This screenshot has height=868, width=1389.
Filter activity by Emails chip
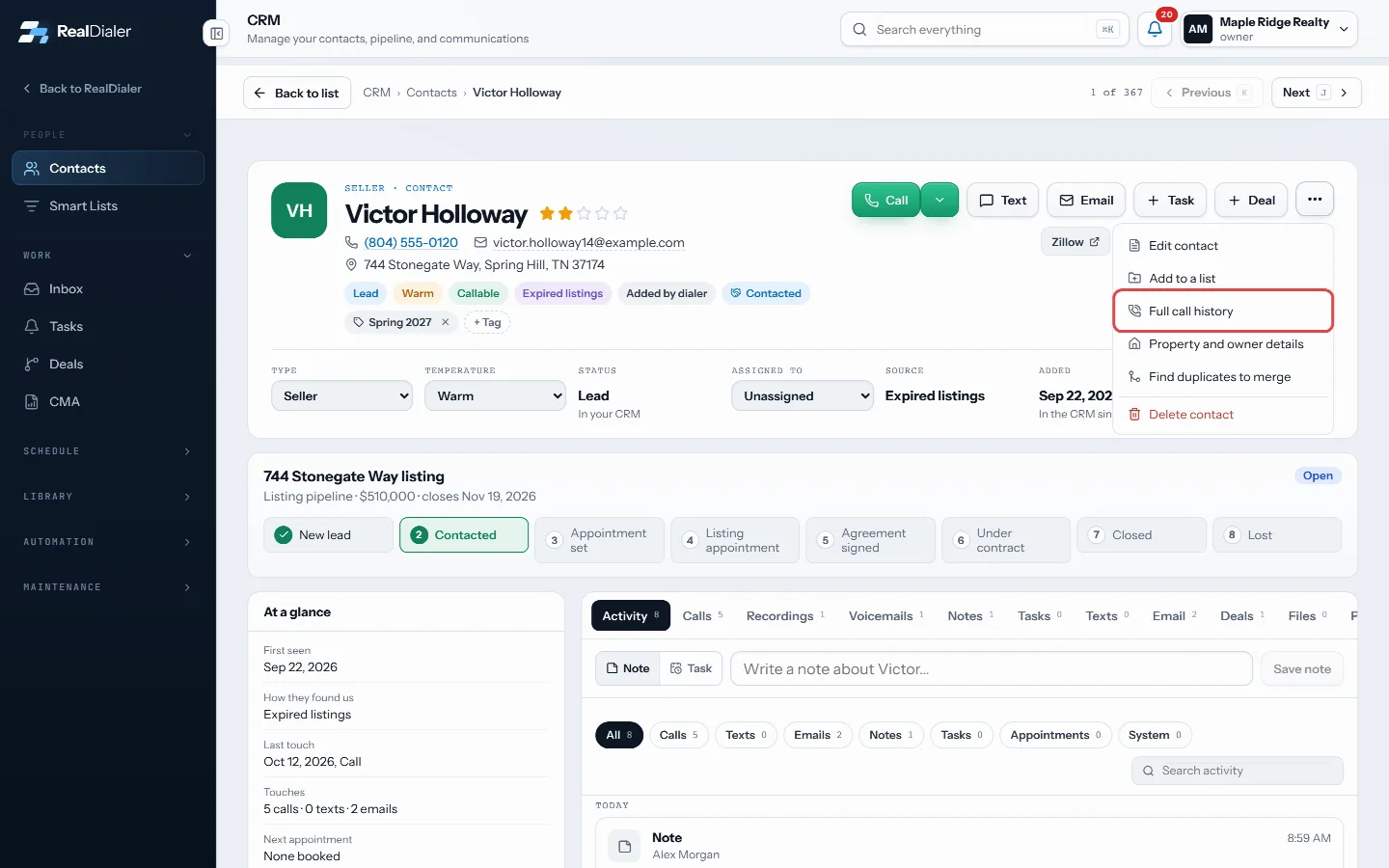[x=818, y=735]
